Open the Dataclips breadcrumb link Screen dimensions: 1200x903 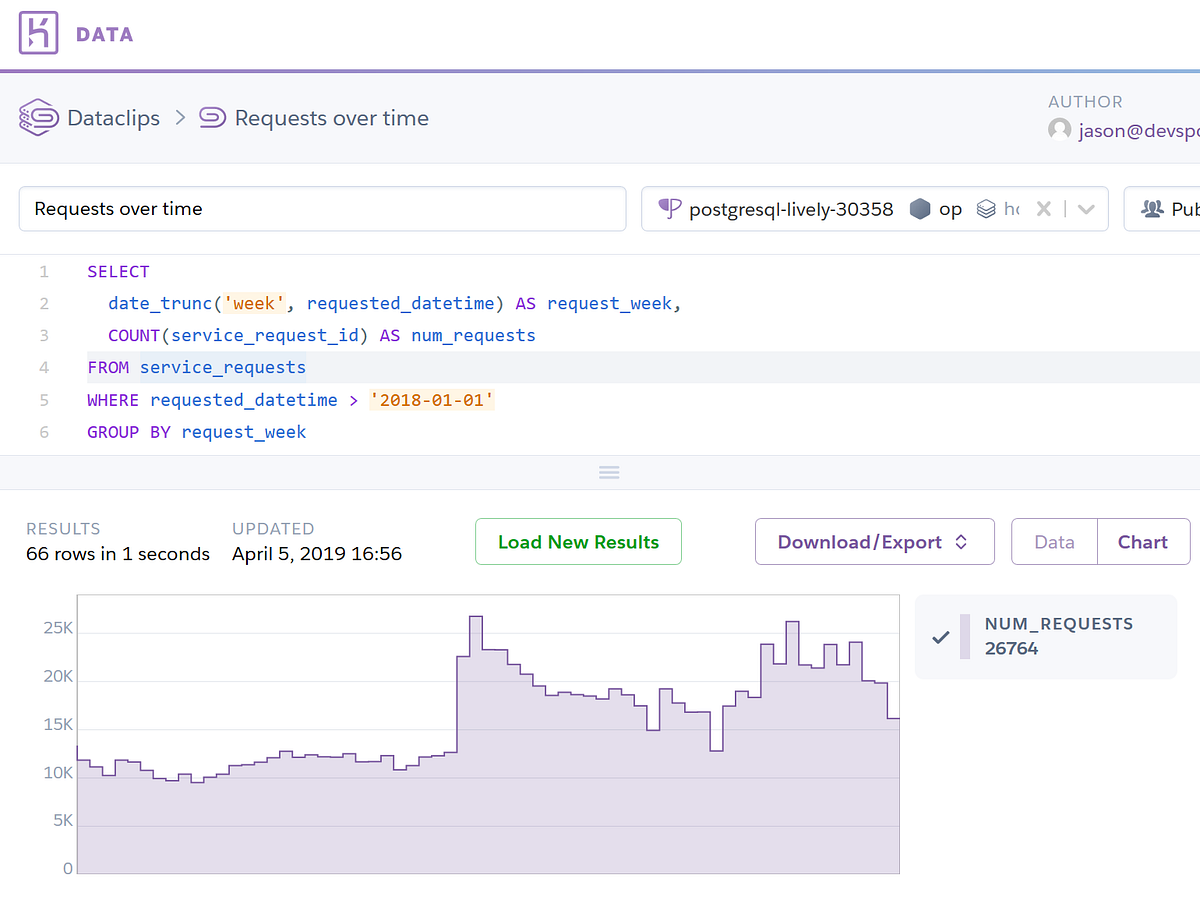pyautogui.click(x=112, y=117)
